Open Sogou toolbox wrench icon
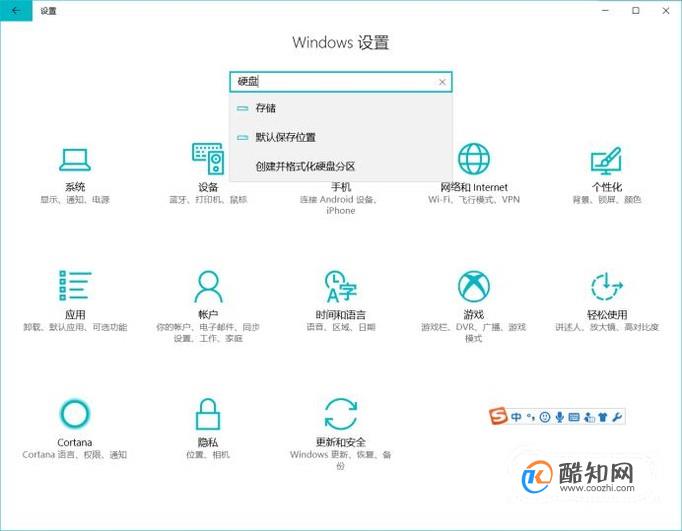The image size is (682, 531). coord(617,417)
